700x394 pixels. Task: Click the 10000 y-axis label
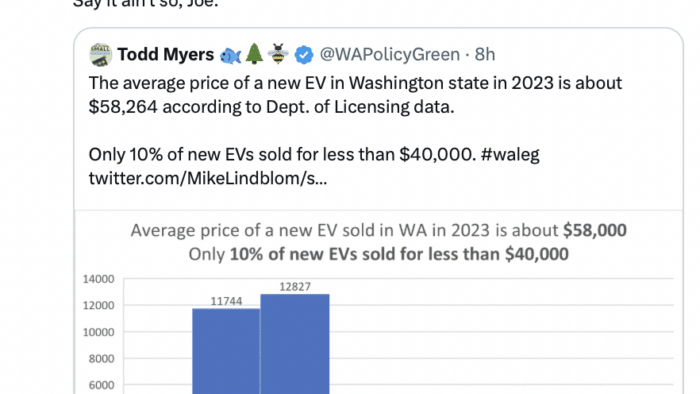click(x=99, y=332)
